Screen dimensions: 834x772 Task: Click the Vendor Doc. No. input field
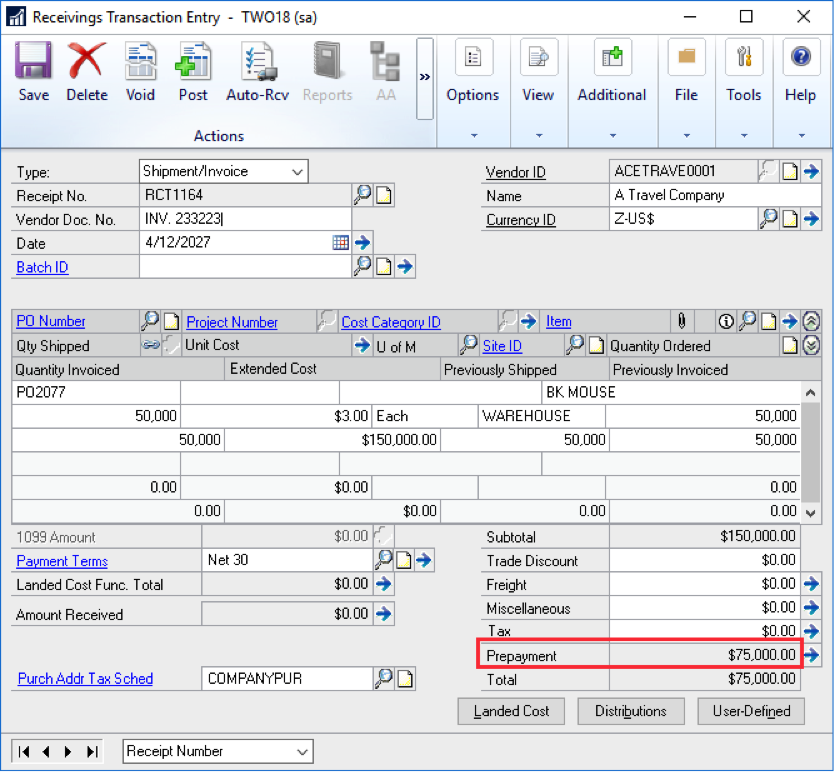tap(245, 219)
